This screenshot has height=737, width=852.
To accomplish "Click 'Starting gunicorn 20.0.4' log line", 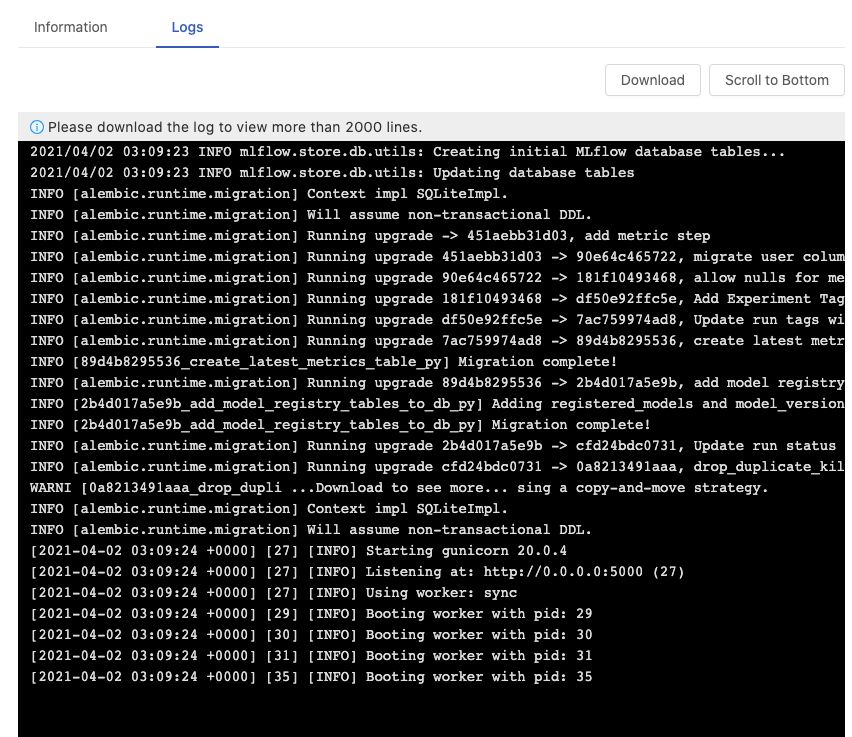I will click(298, 551).
